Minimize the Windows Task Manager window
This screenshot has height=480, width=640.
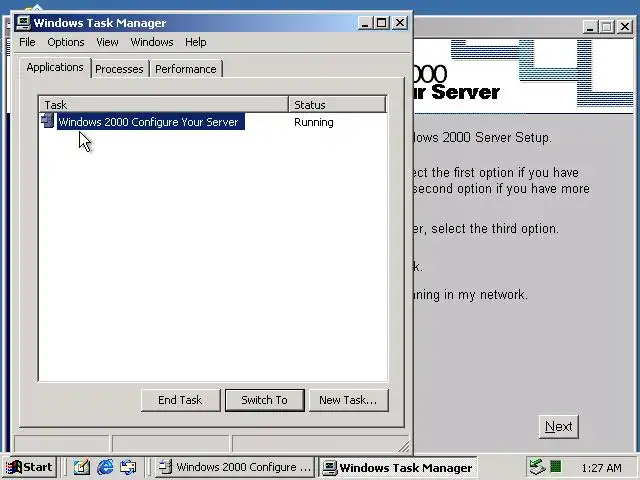point(365,23)
